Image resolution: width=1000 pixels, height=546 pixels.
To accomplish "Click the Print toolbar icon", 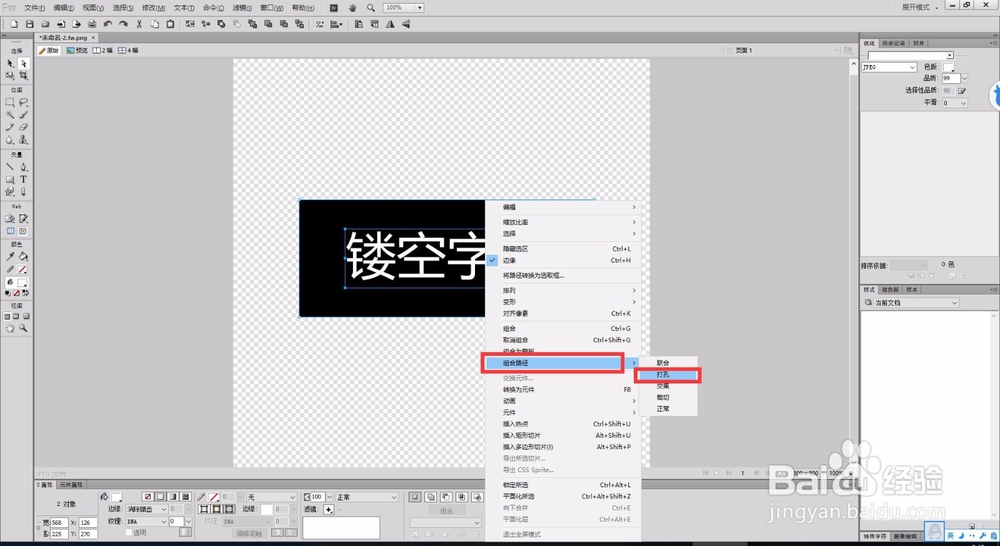I will [x=92, y=24].
